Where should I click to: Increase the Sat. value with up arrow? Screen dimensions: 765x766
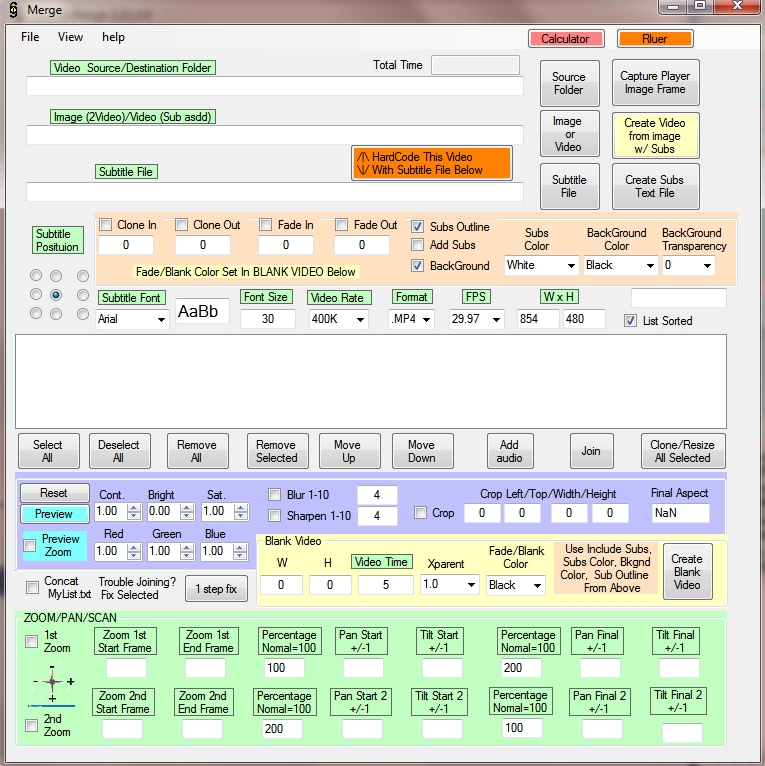[x=240, y=508]
